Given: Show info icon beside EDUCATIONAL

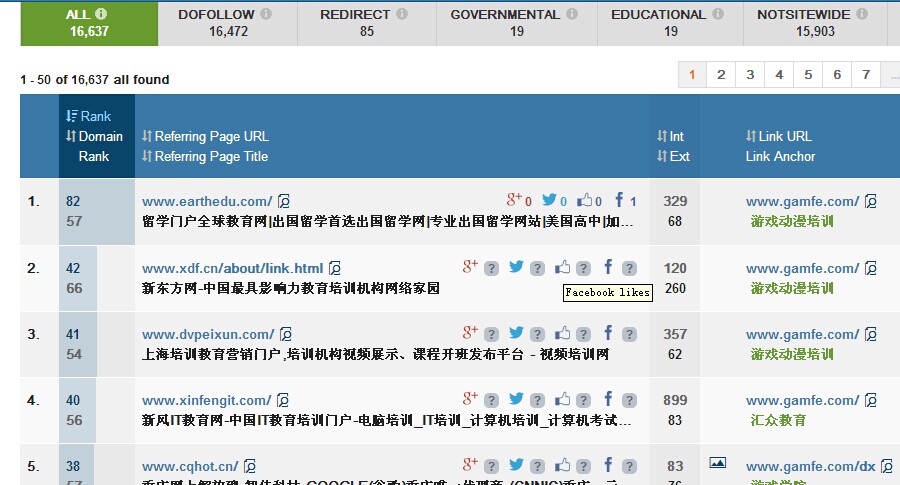Looking at the screenshot, I should 717,14.
